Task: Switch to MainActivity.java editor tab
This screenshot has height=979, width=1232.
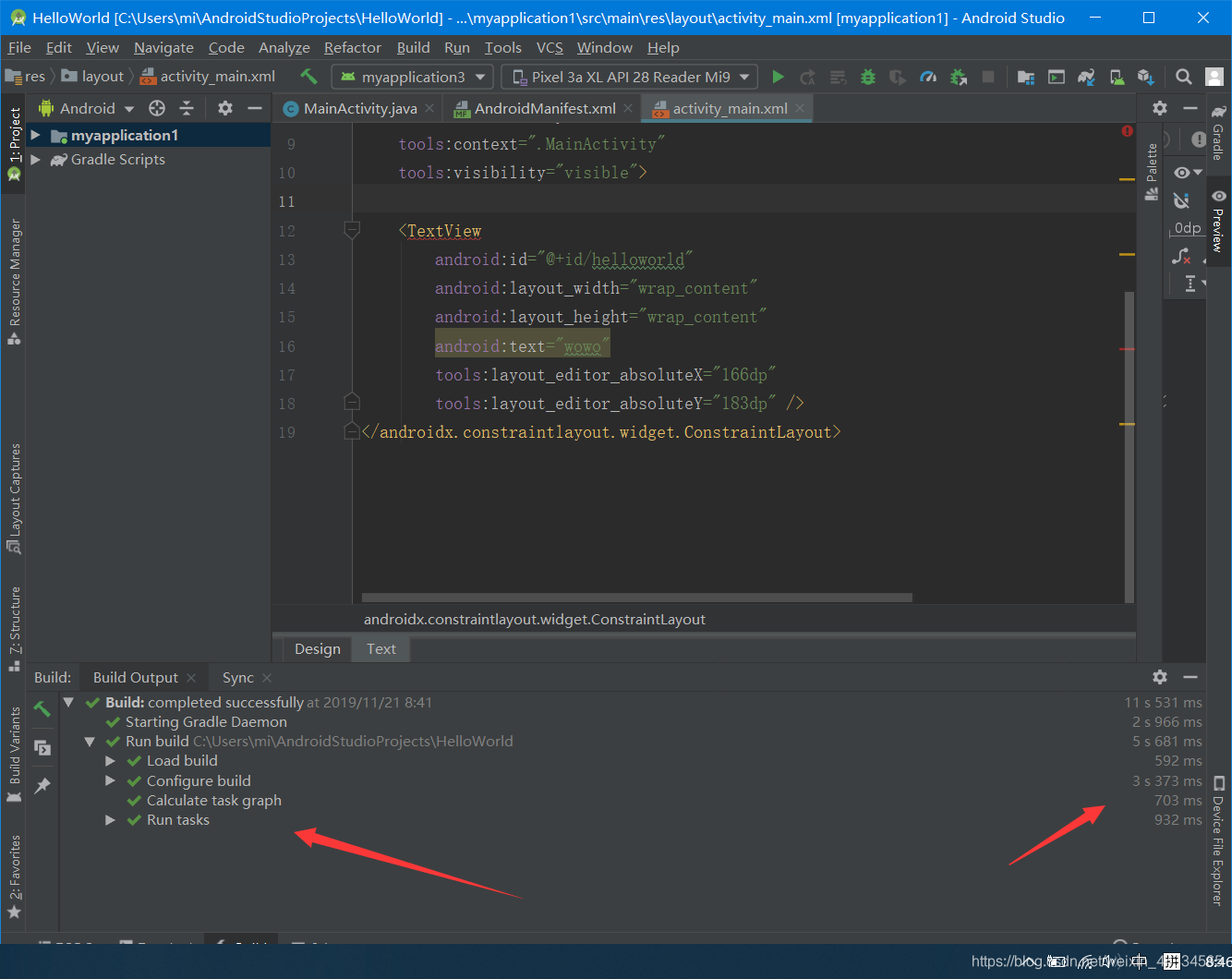Action: pyautogui.click(x=358, y=108)
